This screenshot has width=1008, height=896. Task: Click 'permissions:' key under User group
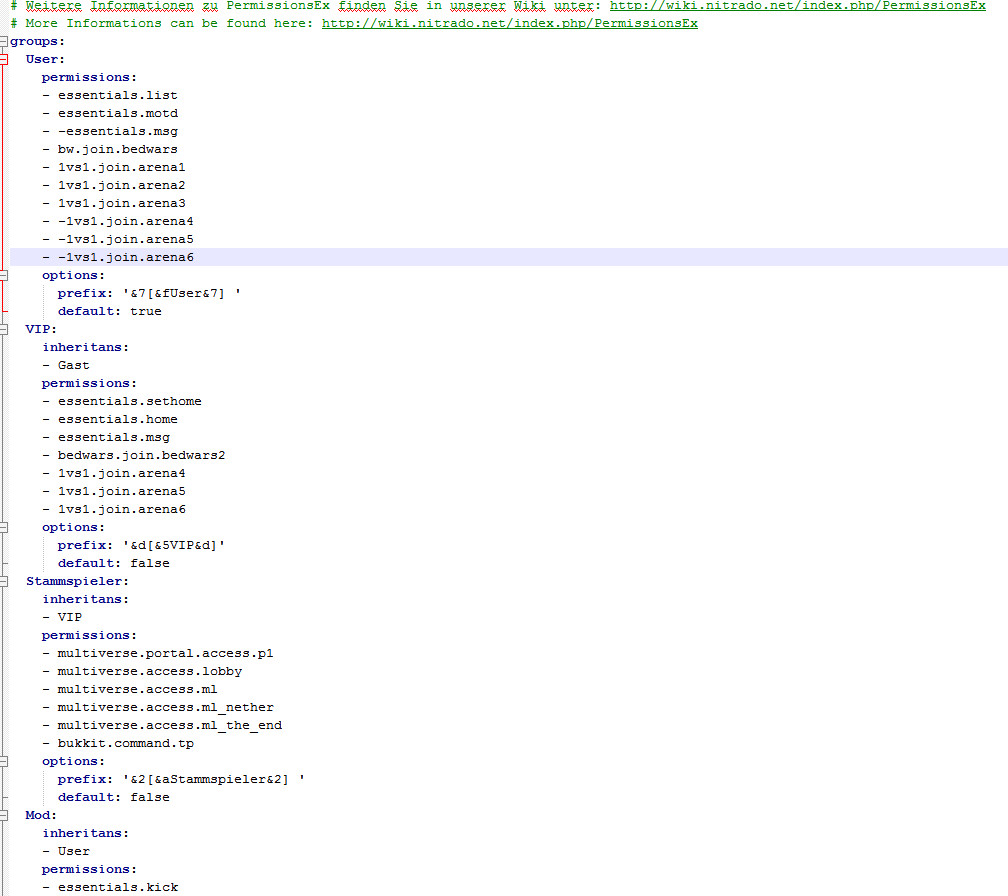click(89, 77)
